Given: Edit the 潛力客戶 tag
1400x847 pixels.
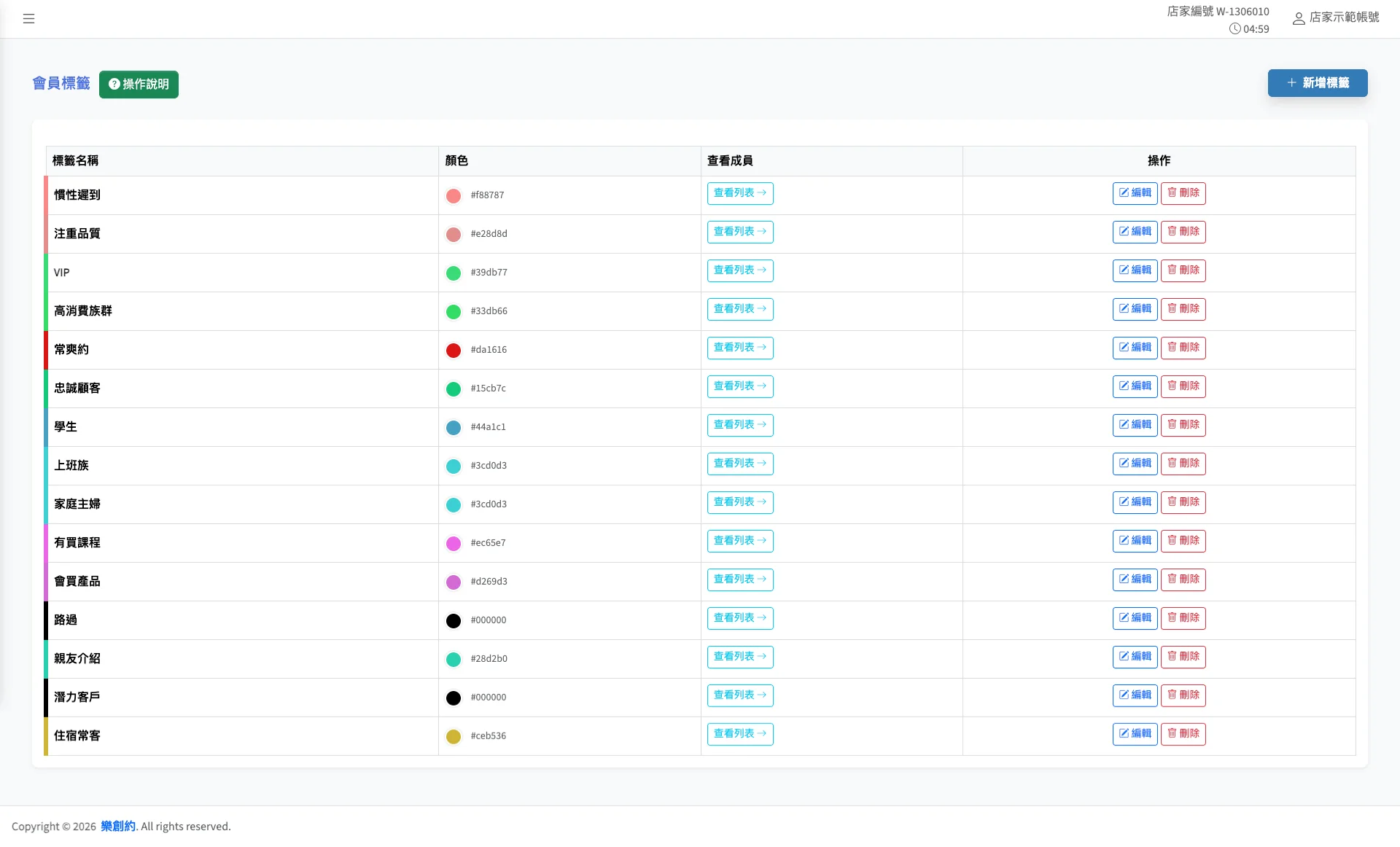Looking at the screenshot, I should (1135, 695).
